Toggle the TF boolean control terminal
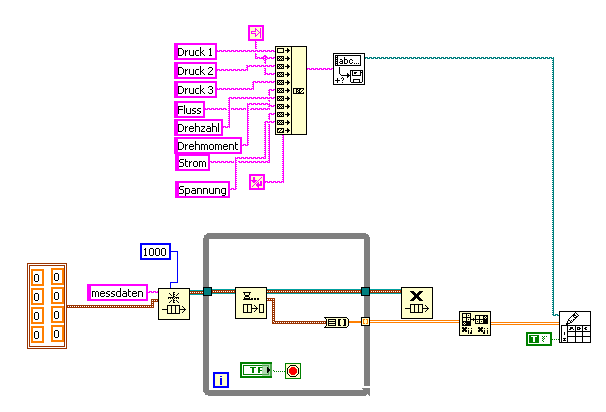Screen dimensions: 606x412 256,370
